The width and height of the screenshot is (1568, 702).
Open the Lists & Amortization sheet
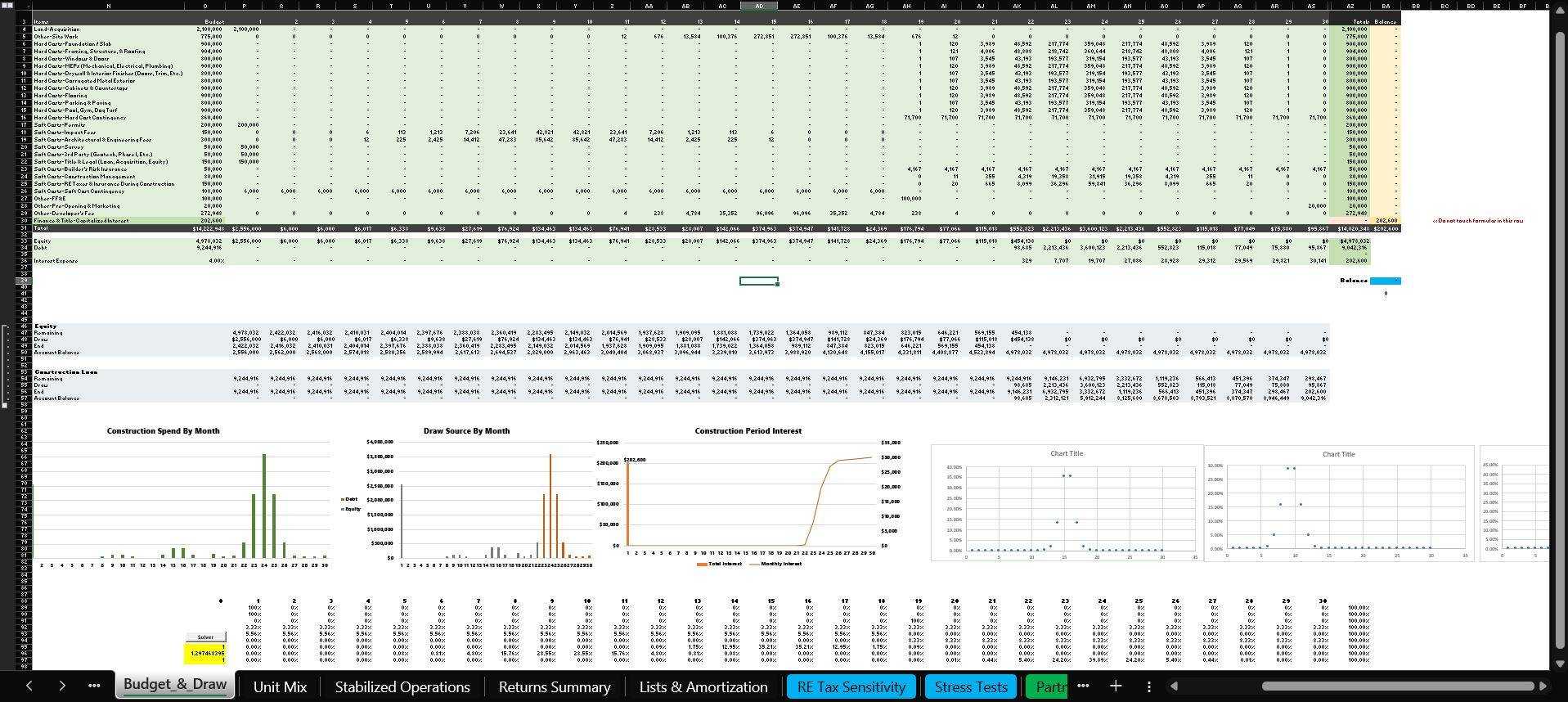point(703,686)
